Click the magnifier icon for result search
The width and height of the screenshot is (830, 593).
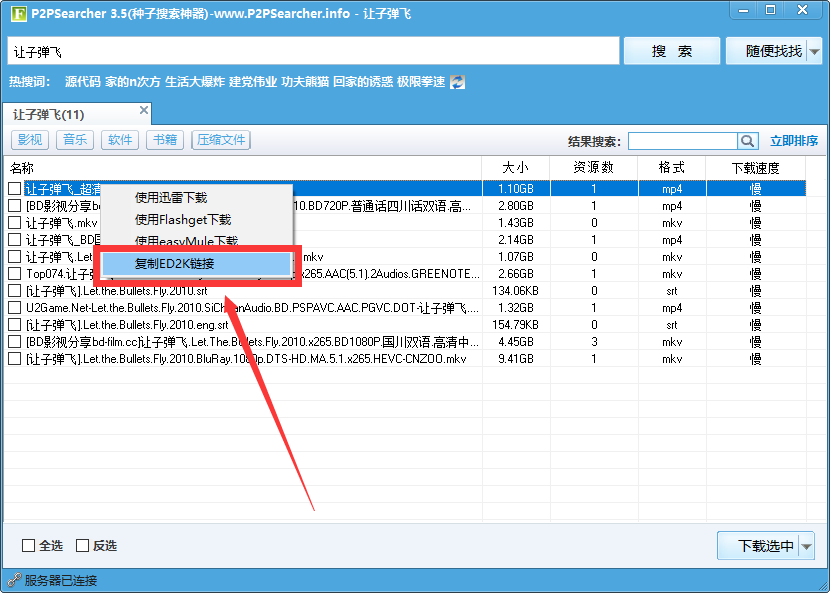point(747,141)
